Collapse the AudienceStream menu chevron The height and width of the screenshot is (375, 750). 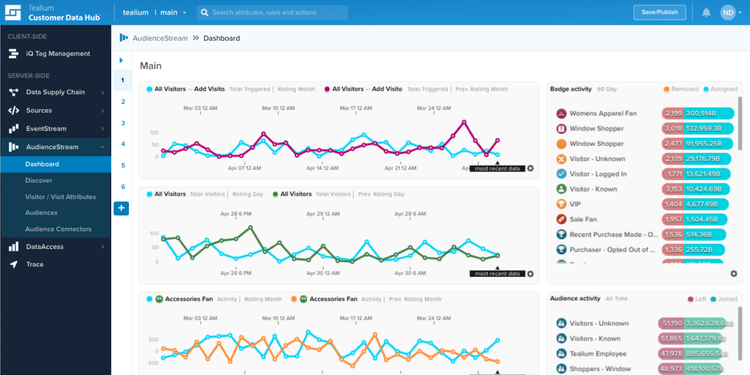pyautogui.click(x=102, y=147)
